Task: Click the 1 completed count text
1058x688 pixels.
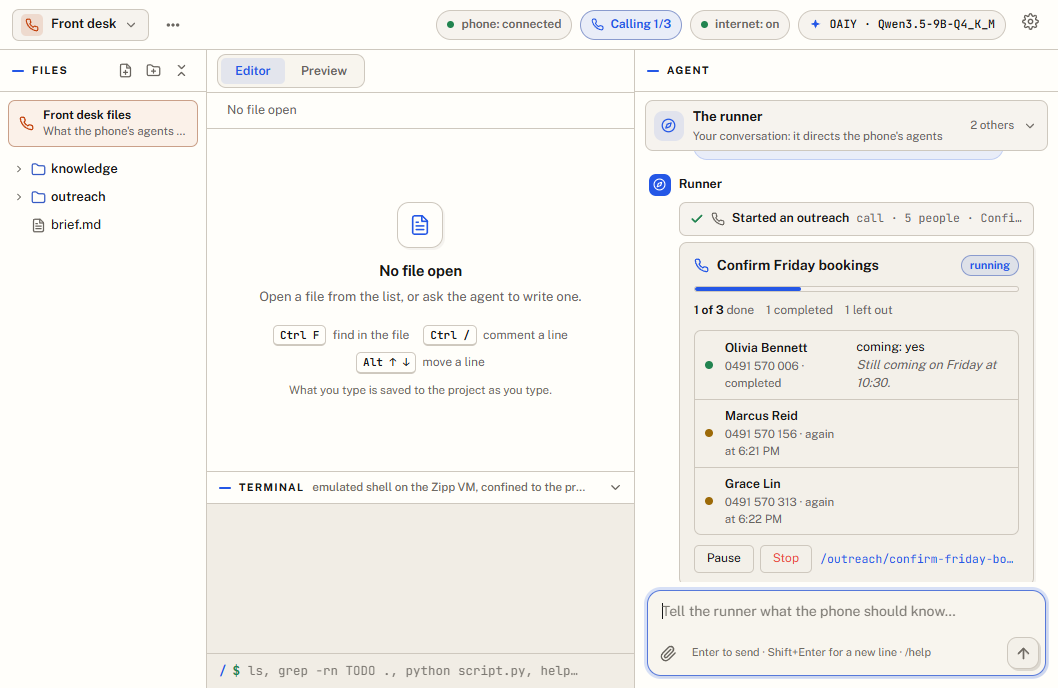Action: [x=799, y=310]
